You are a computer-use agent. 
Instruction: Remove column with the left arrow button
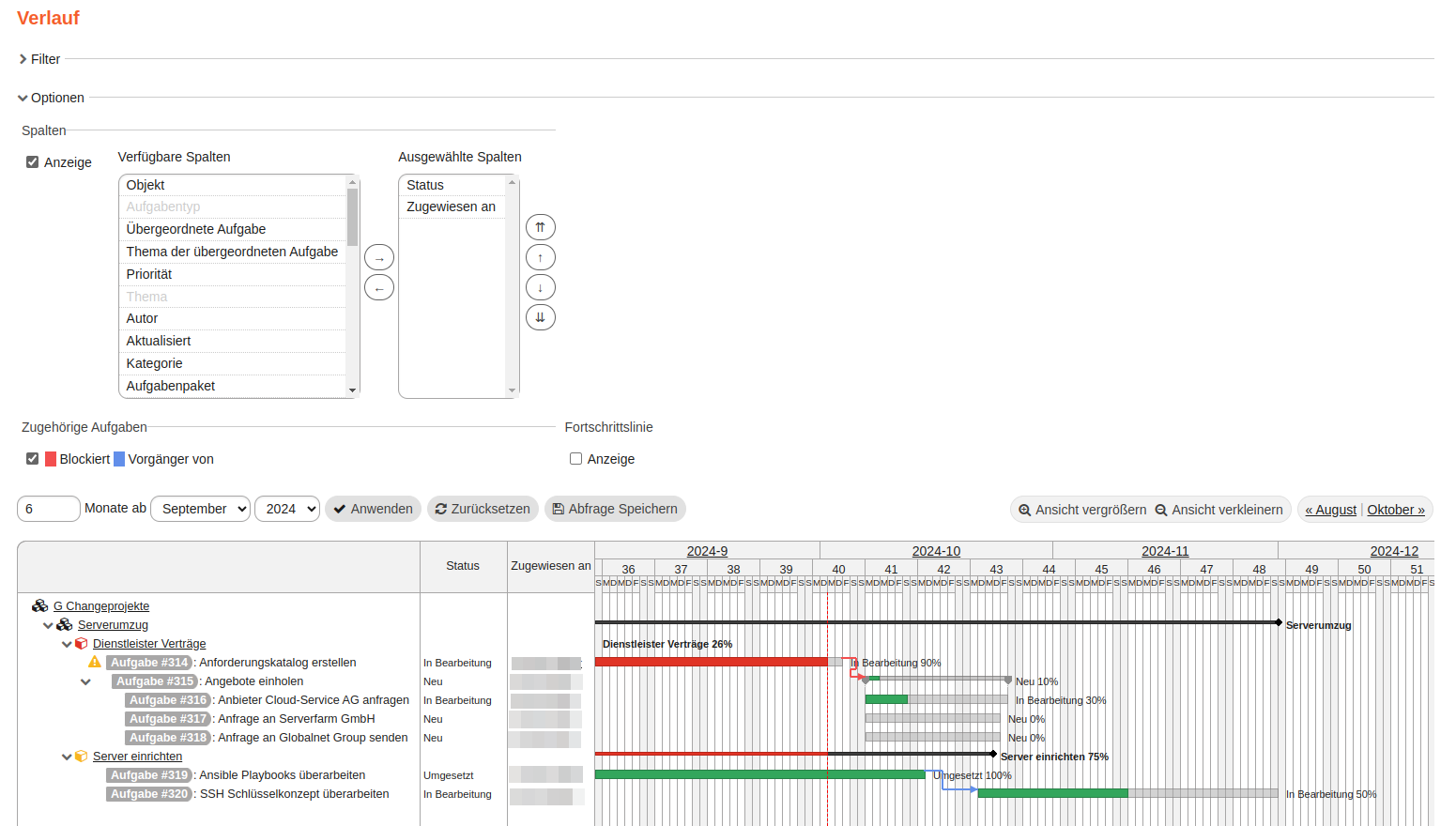(x=378, y=288)
